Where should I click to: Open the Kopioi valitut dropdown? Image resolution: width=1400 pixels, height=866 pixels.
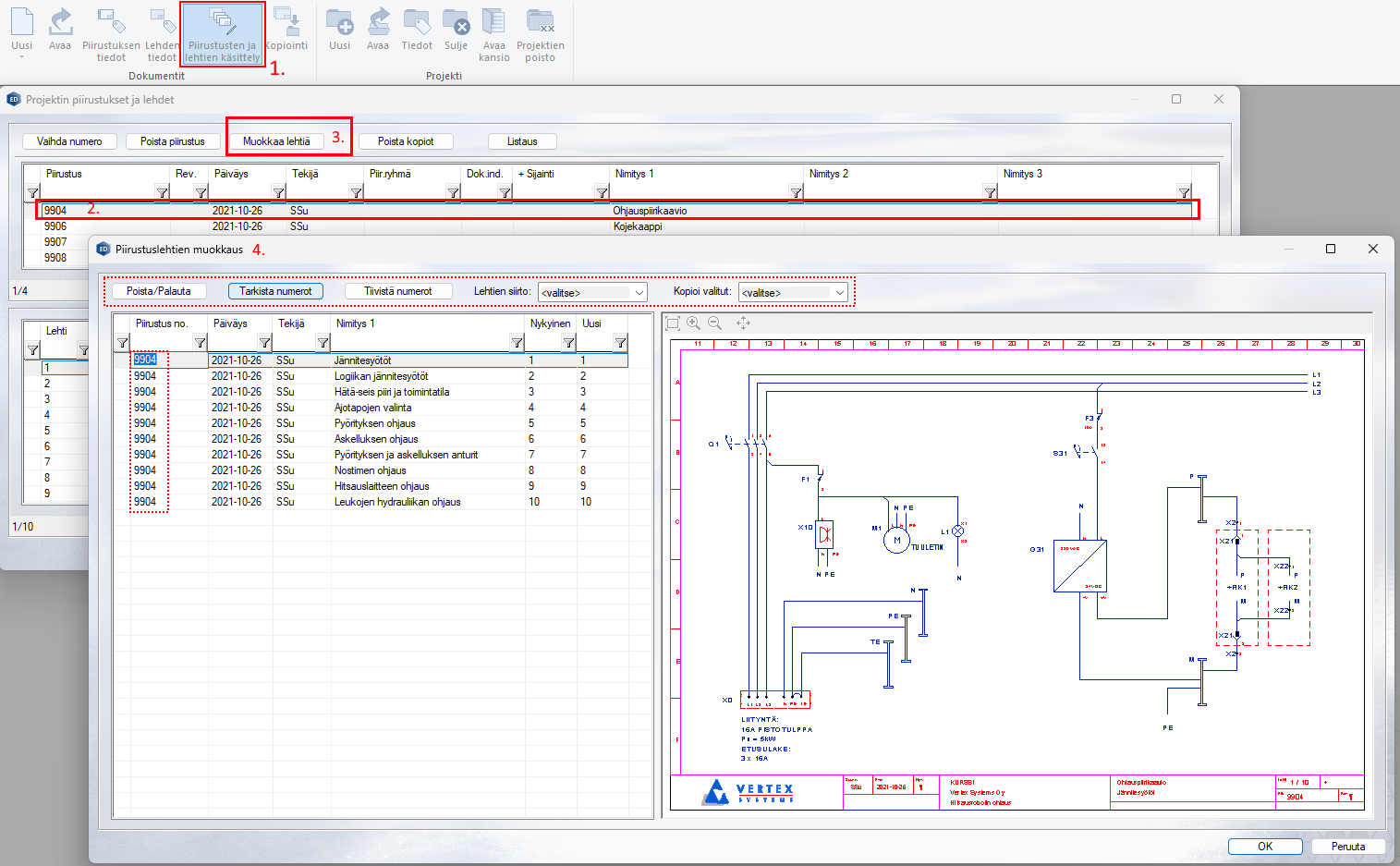(x=839, y=293)
